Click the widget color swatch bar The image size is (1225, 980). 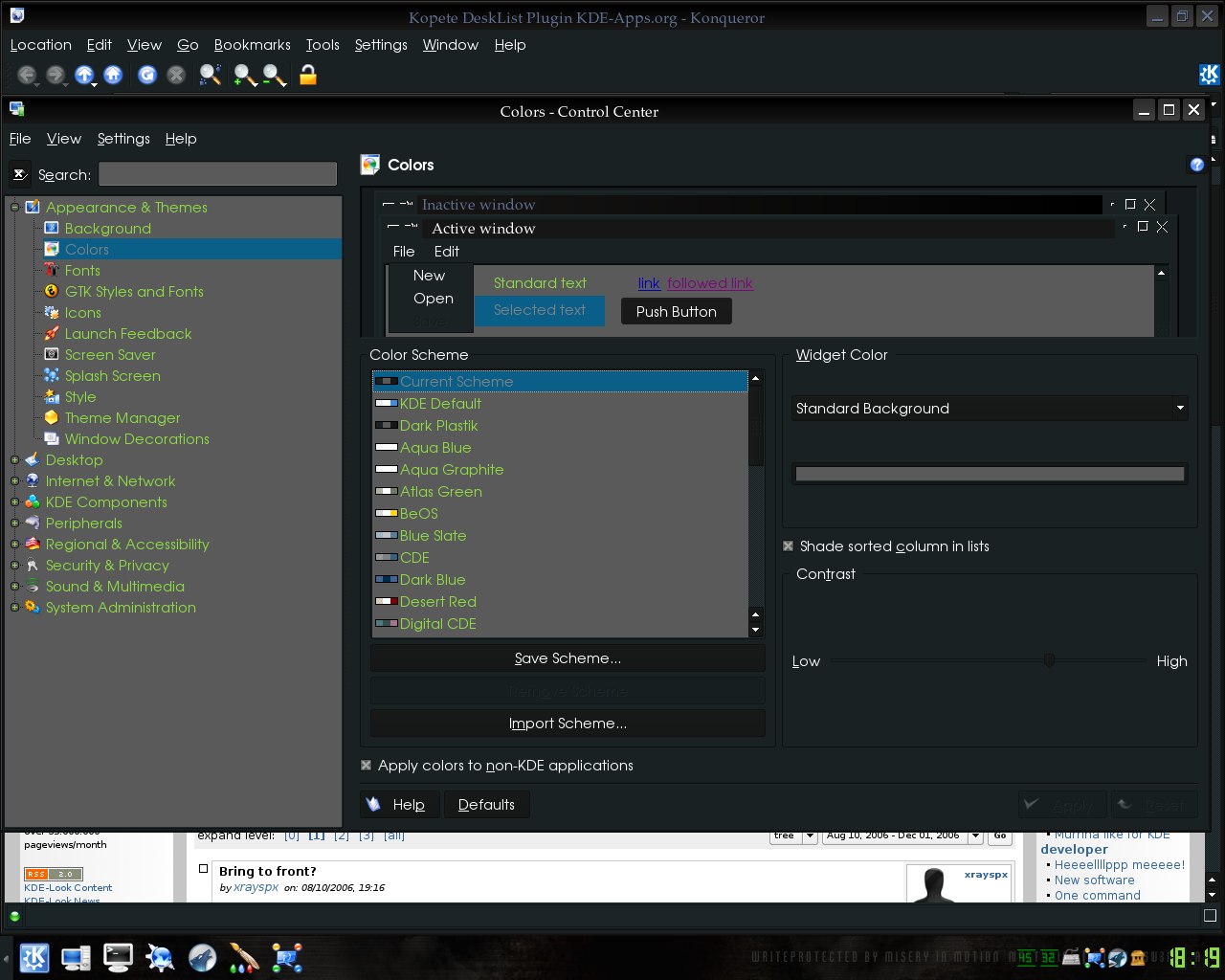(990, 474)
